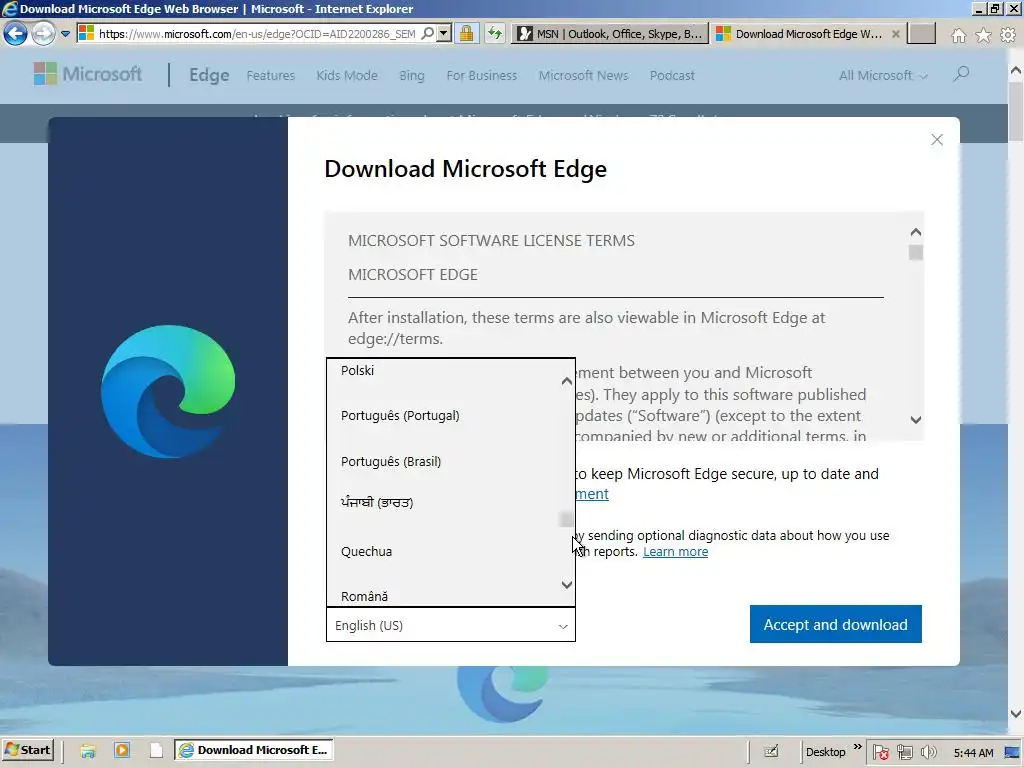Open the For Business navigation item
This screenshot has height=768, width=1024.
click(481, 76)
